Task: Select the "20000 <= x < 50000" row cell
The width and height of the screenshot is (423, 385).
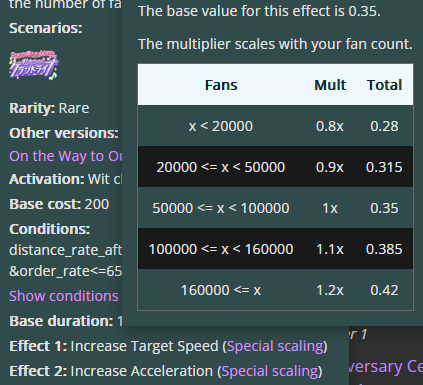Action: pyautogui.click(x=221, y=167)
